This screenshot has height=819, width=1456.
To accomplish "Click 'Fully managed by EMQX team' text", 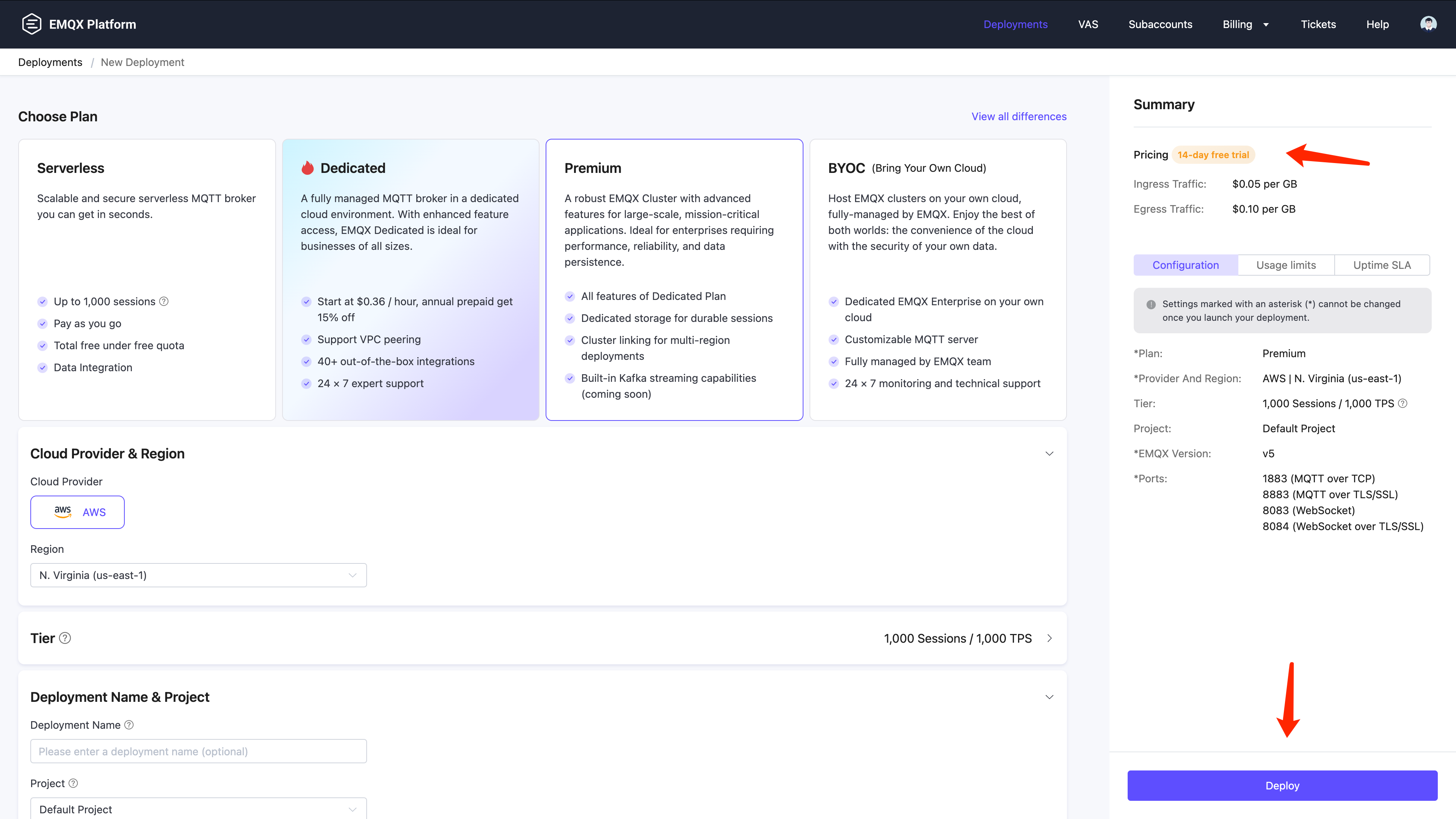I will pyautogui.click(x=918, y=361).
